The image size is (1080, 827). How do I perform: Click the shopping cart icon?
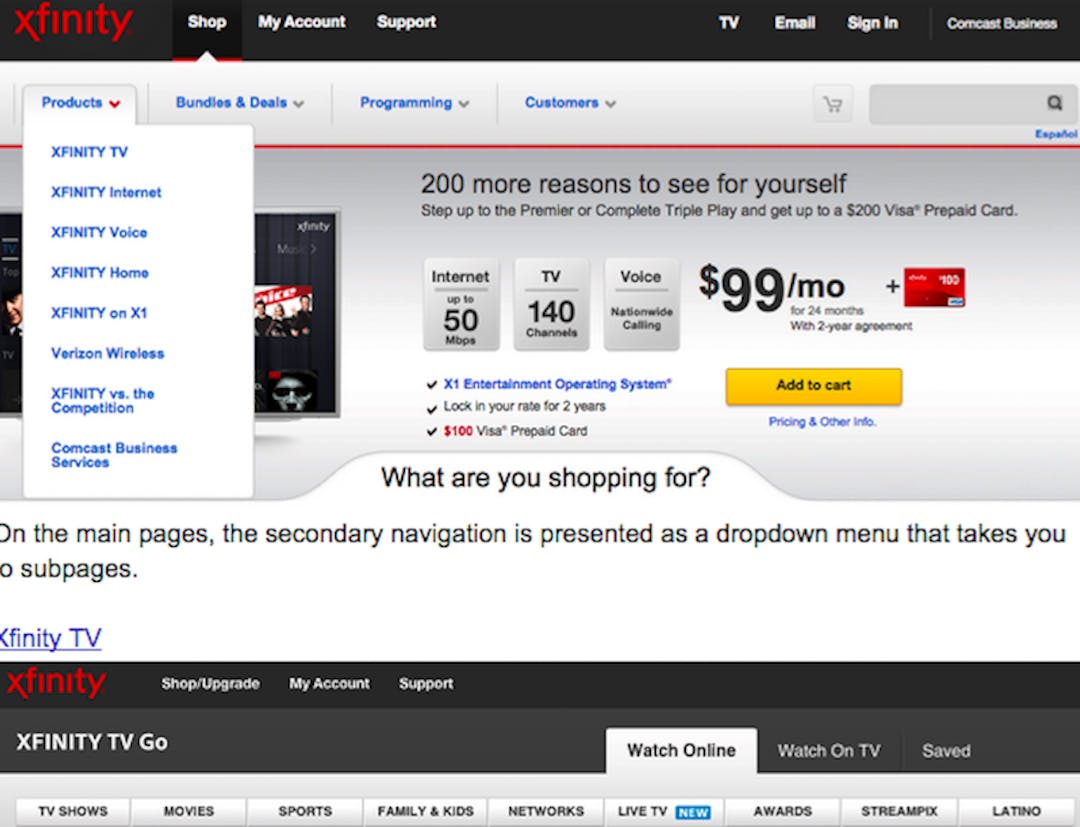pos(833,103)
